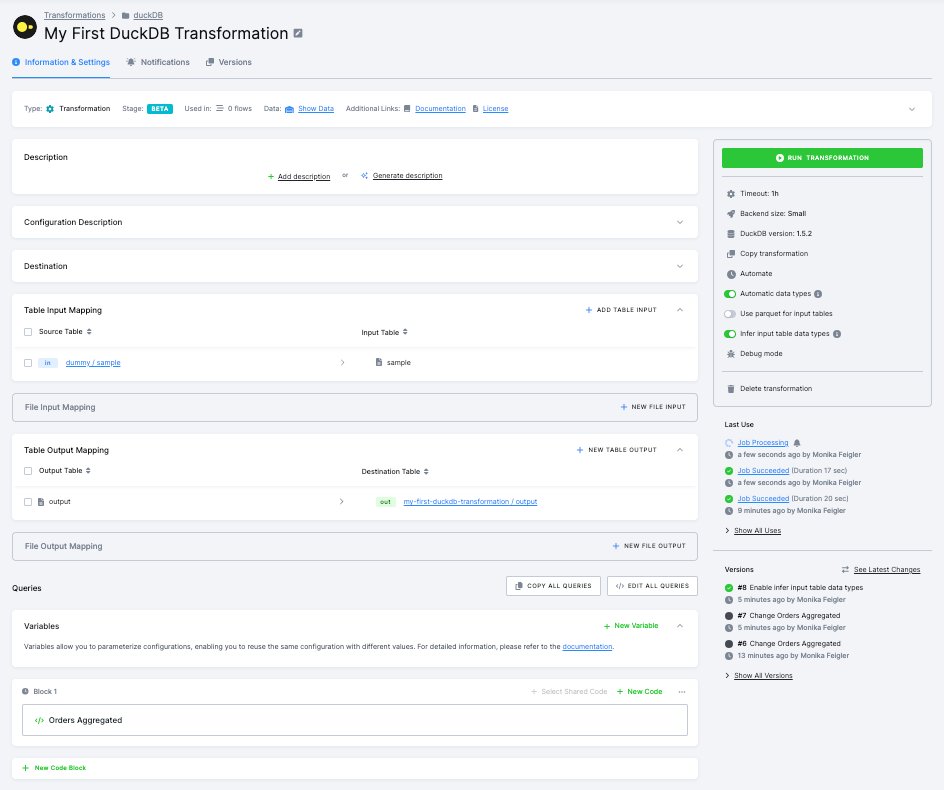Switch to the Notifications tab

158,62
